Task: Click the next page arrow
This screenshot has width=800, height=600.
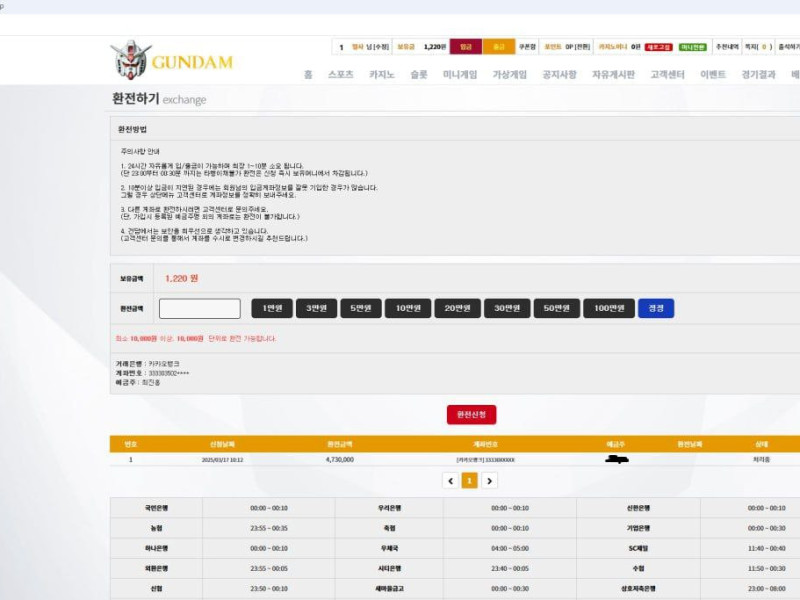Action: 489,480
